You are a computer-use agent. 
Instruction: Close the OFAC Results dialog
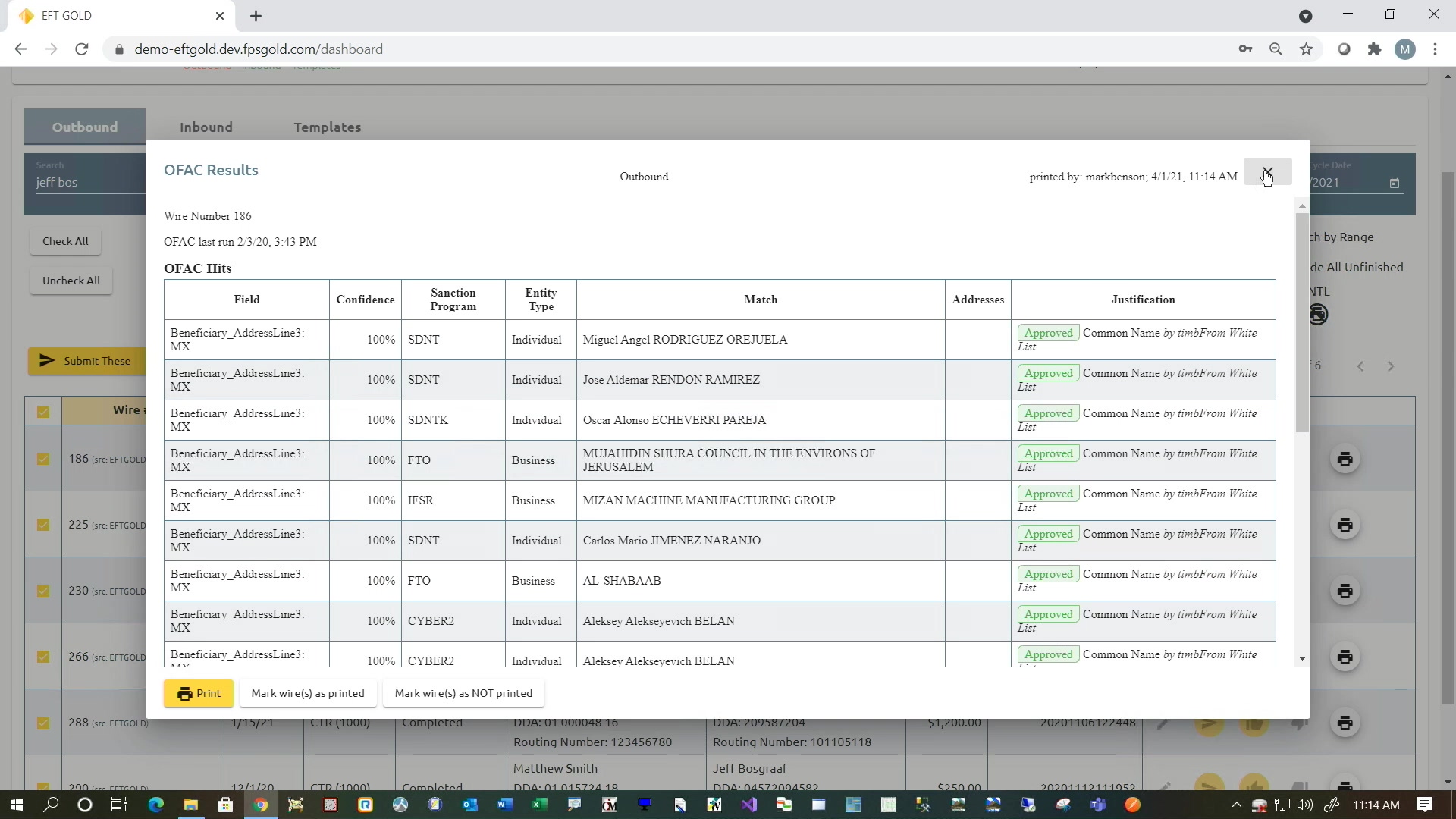click(1267, 172)
